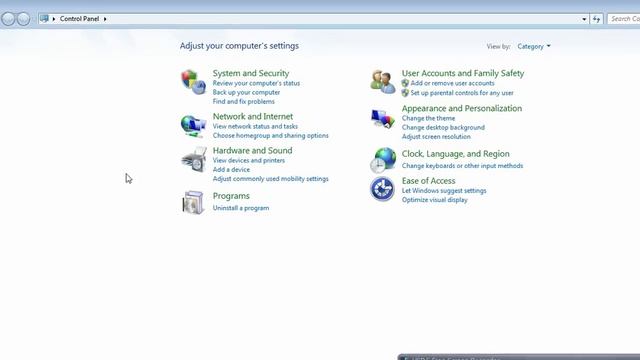Click Change desktop background
This screenshot has width=640, height=360.
(443, 127)
